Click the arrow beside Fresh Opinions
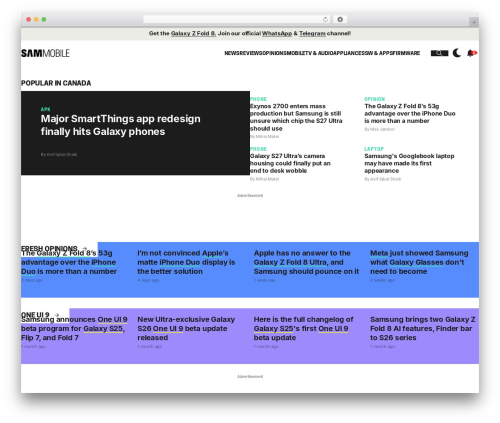The width and height of the screenshot is (500, 423). coord(84,249)
